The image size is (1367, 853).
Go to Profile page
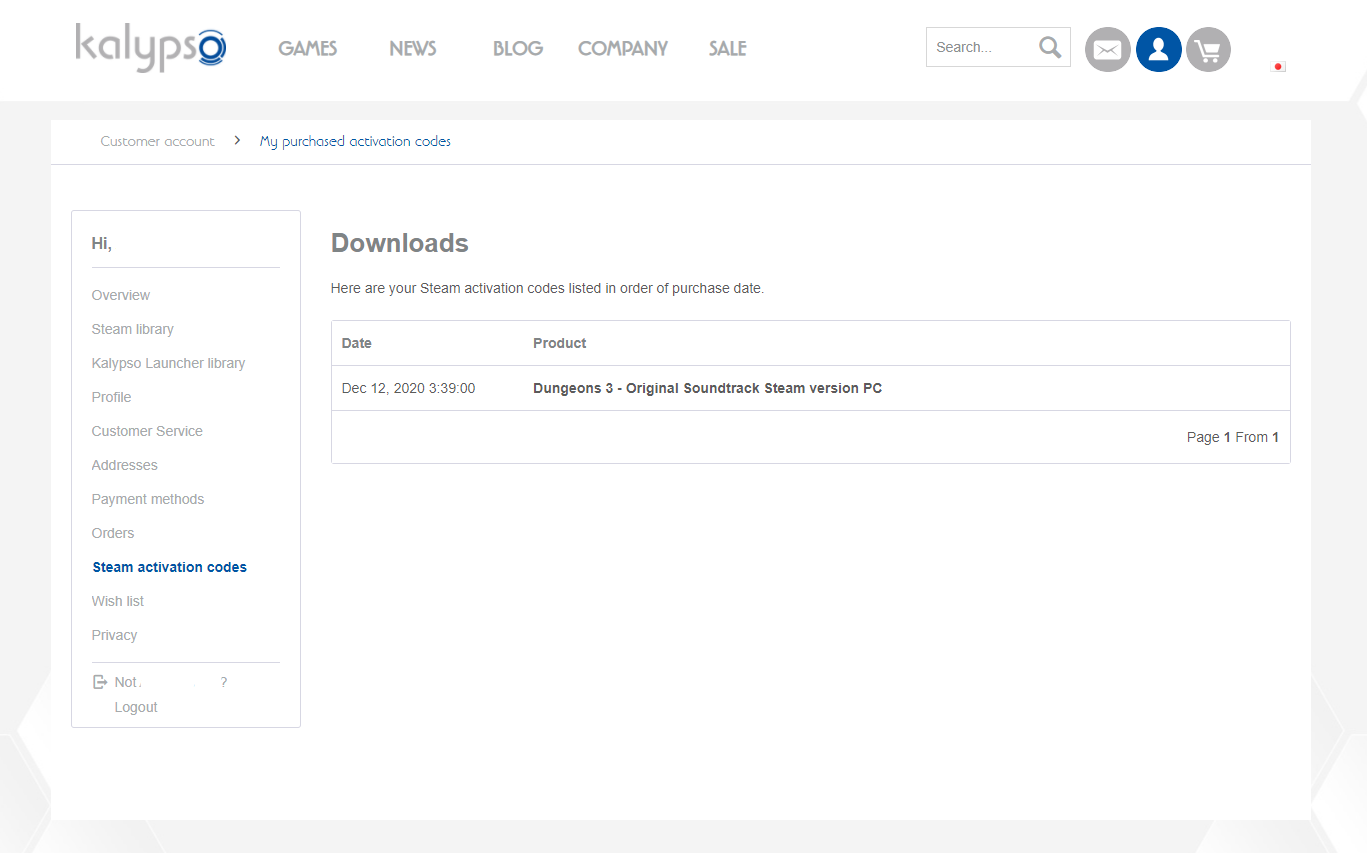[x=112, y=397]
